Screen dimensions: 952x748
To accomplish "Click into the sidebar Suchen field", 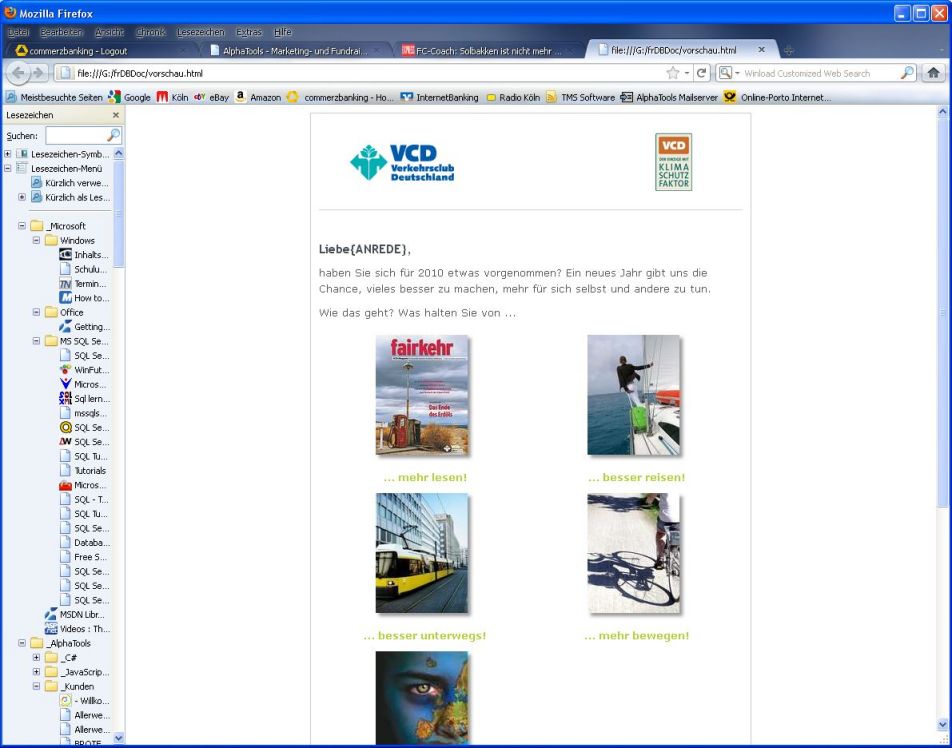I will (76, 135).
